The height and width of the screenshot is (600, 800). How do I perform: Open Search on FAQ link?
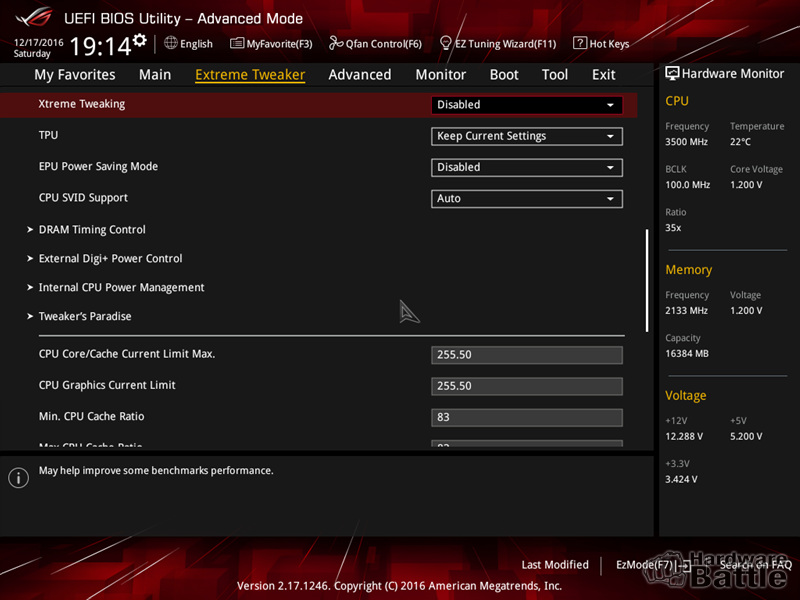(x=756, y=565)
